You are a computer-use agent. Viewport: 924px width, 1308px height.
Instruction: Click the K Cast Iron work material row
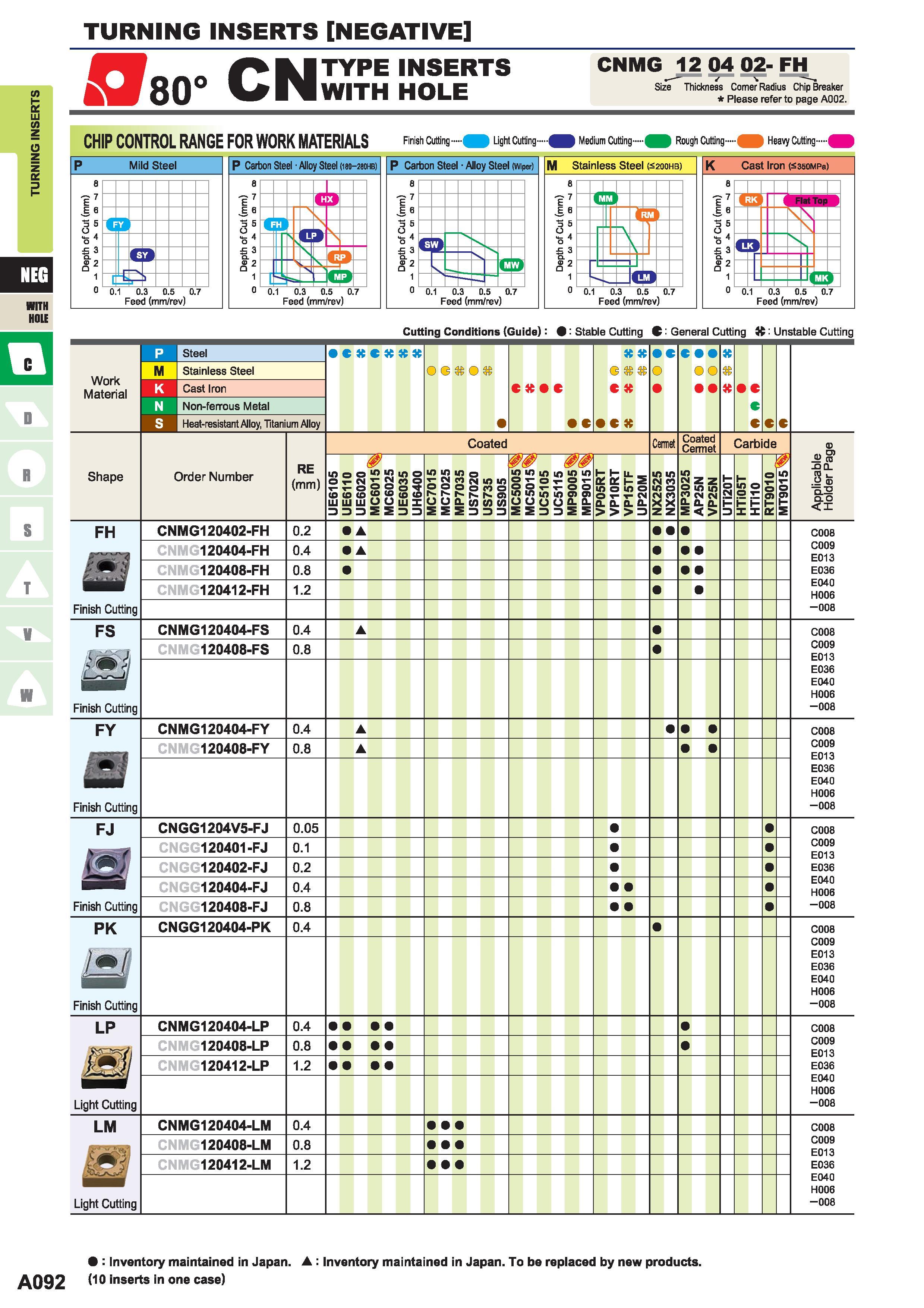233,389
